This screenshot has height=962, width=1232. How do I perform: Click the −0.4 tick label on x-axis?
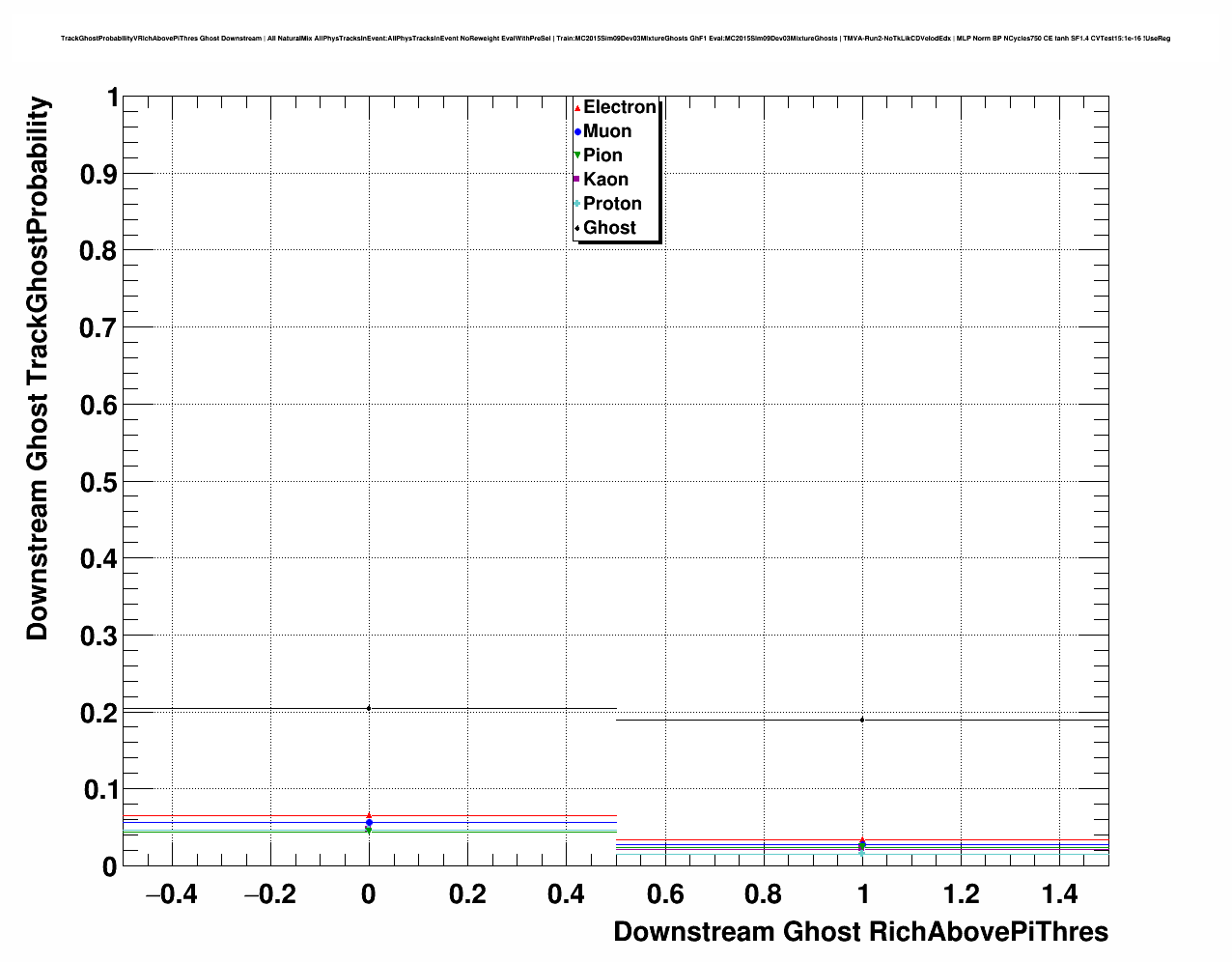(171, 895)
